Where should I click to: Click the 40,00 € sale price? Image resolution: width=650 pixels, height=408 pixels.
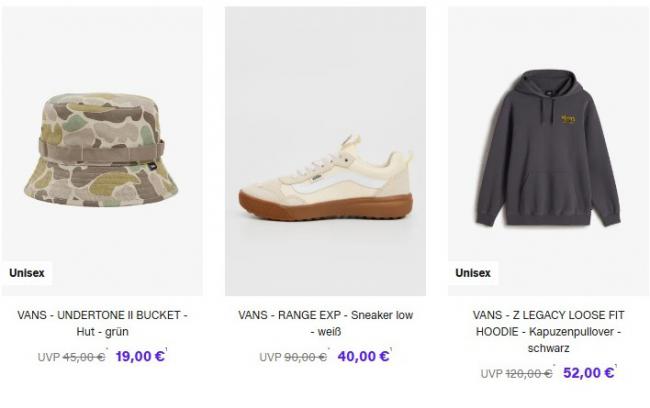point(363,356)
